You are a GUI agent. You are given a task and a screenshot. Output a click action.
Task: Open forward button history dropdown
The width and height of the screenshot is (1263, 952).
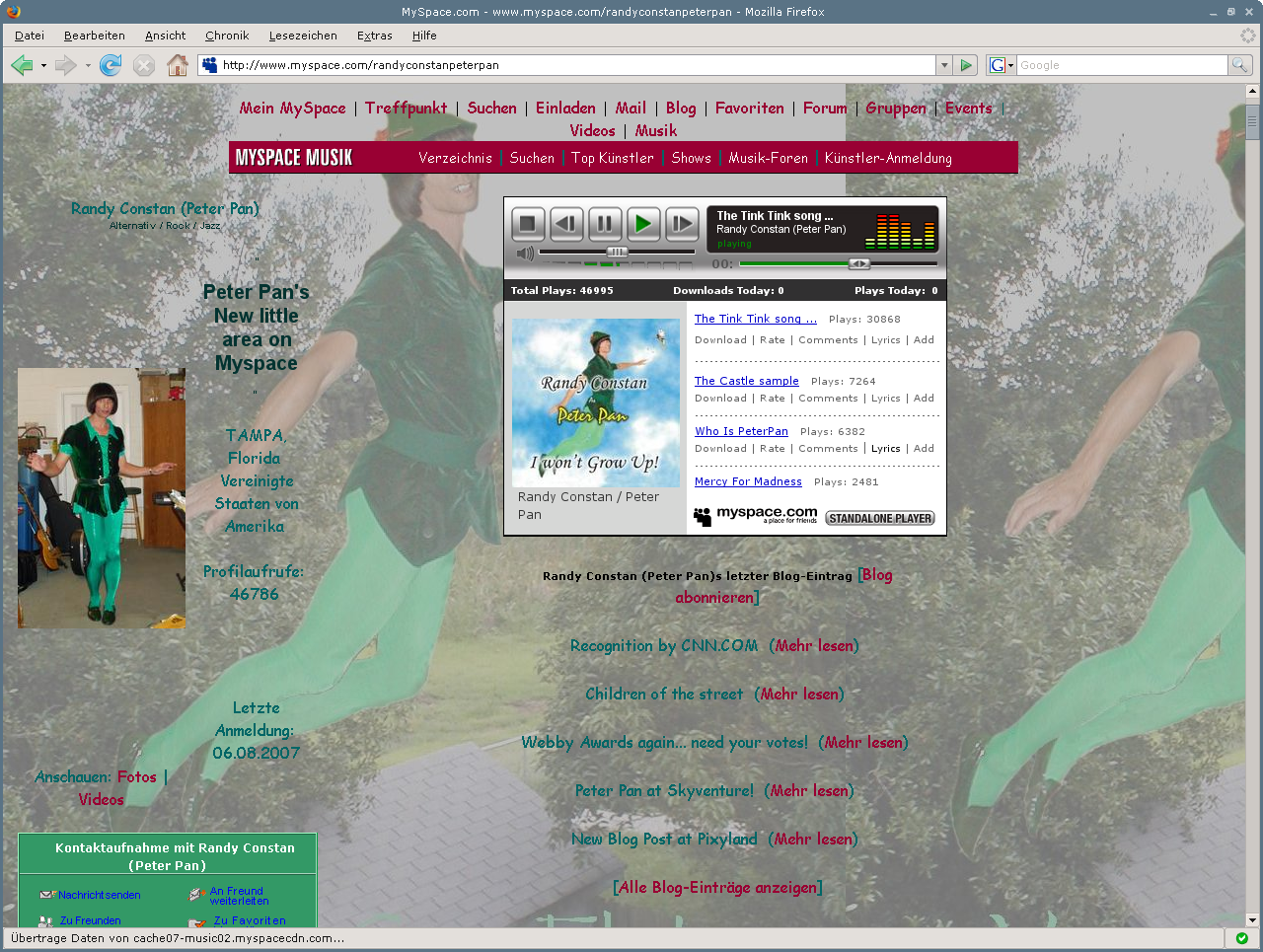click(x=88, y=65)
